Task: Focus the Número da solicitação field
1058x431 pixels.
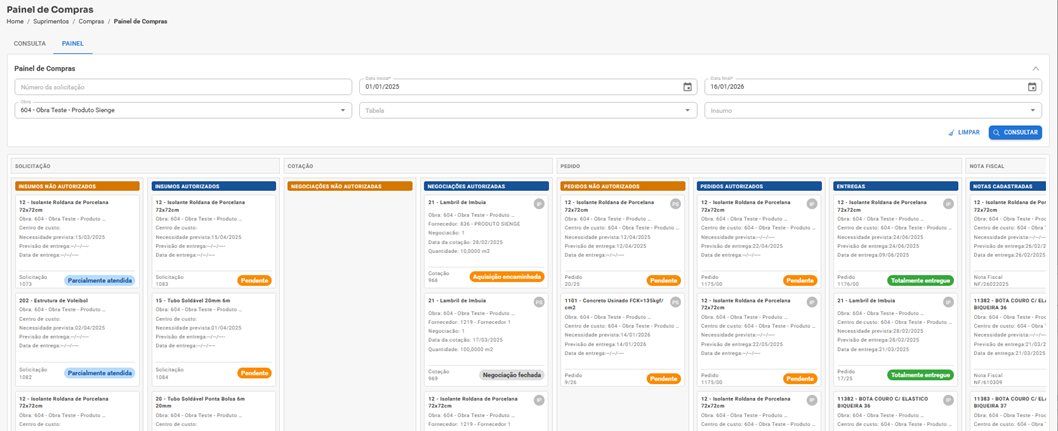Action: tap(183, 87)
